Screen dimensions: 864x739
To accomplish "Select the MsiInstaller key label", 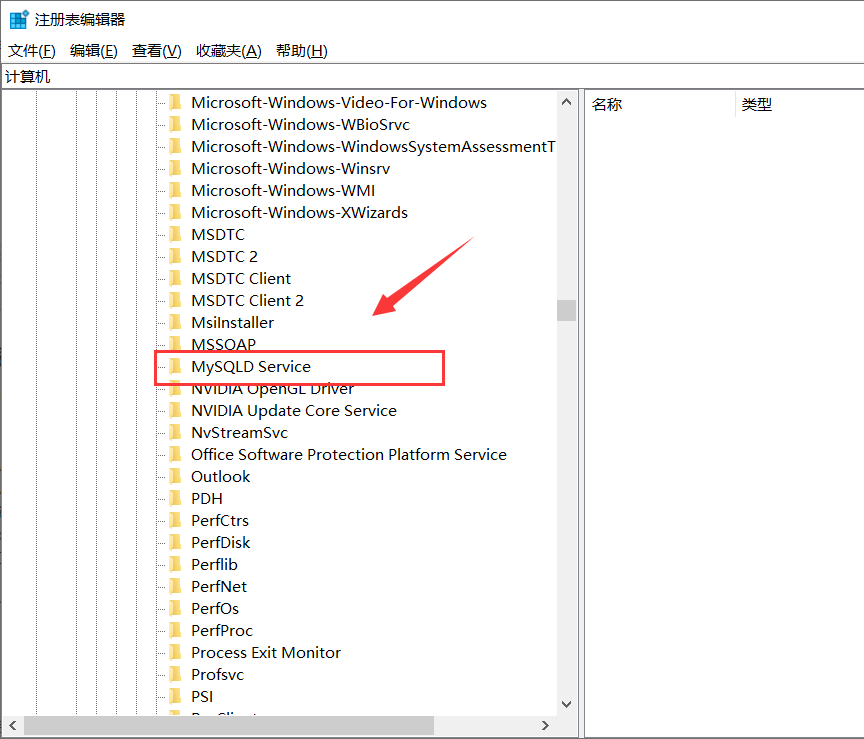I will click(233, 323).
